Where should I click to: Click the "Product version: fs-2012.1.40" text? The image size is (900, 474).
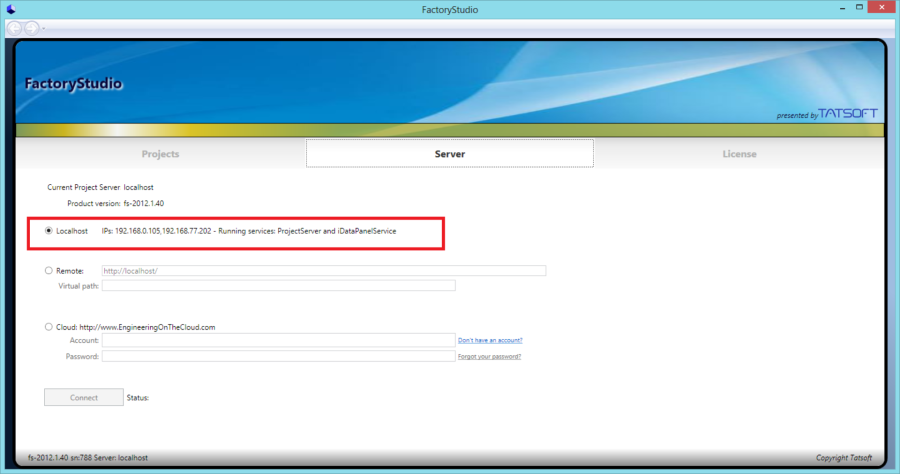(x=115, y=203)
